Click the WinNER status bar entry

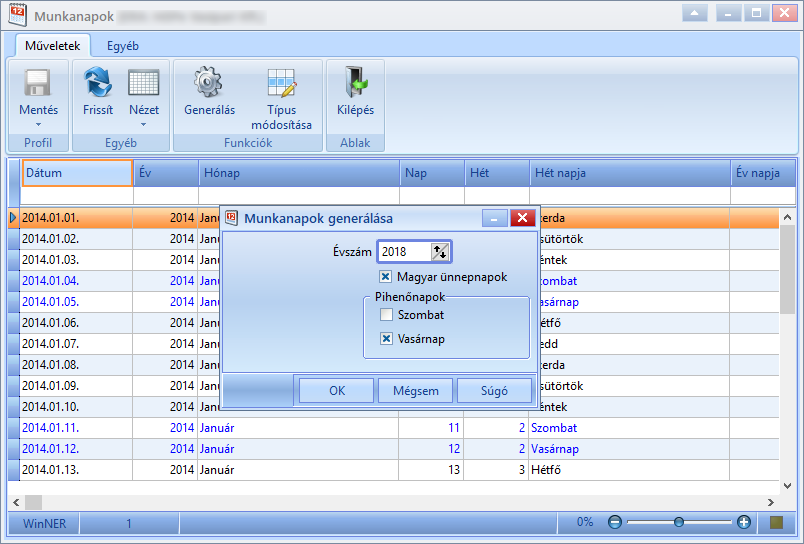44,523
